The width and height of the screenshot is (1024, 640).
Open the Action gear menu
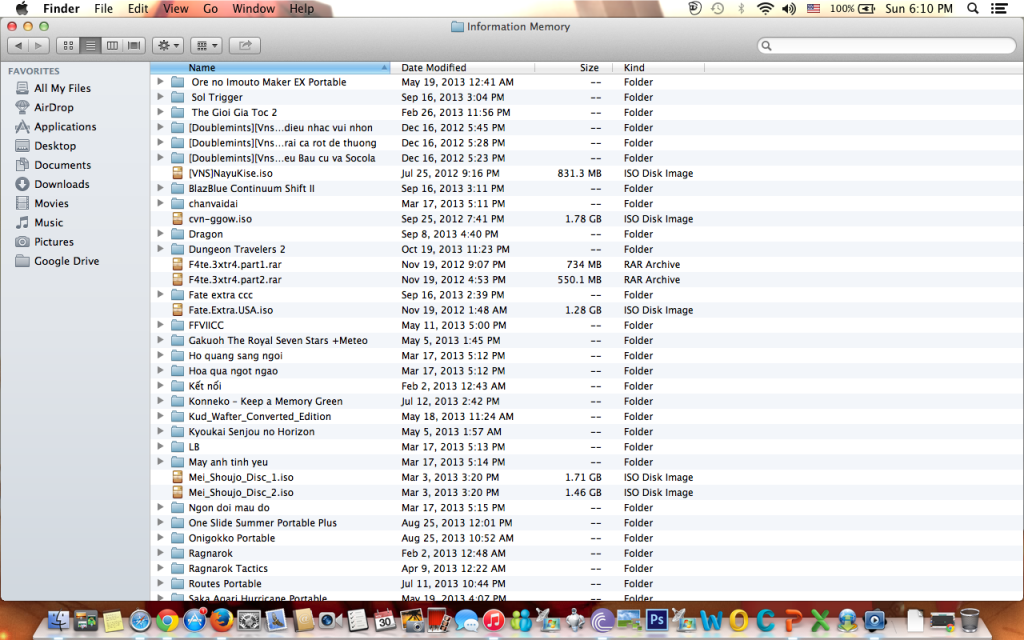pyautogui.click(x=168, y=46)
